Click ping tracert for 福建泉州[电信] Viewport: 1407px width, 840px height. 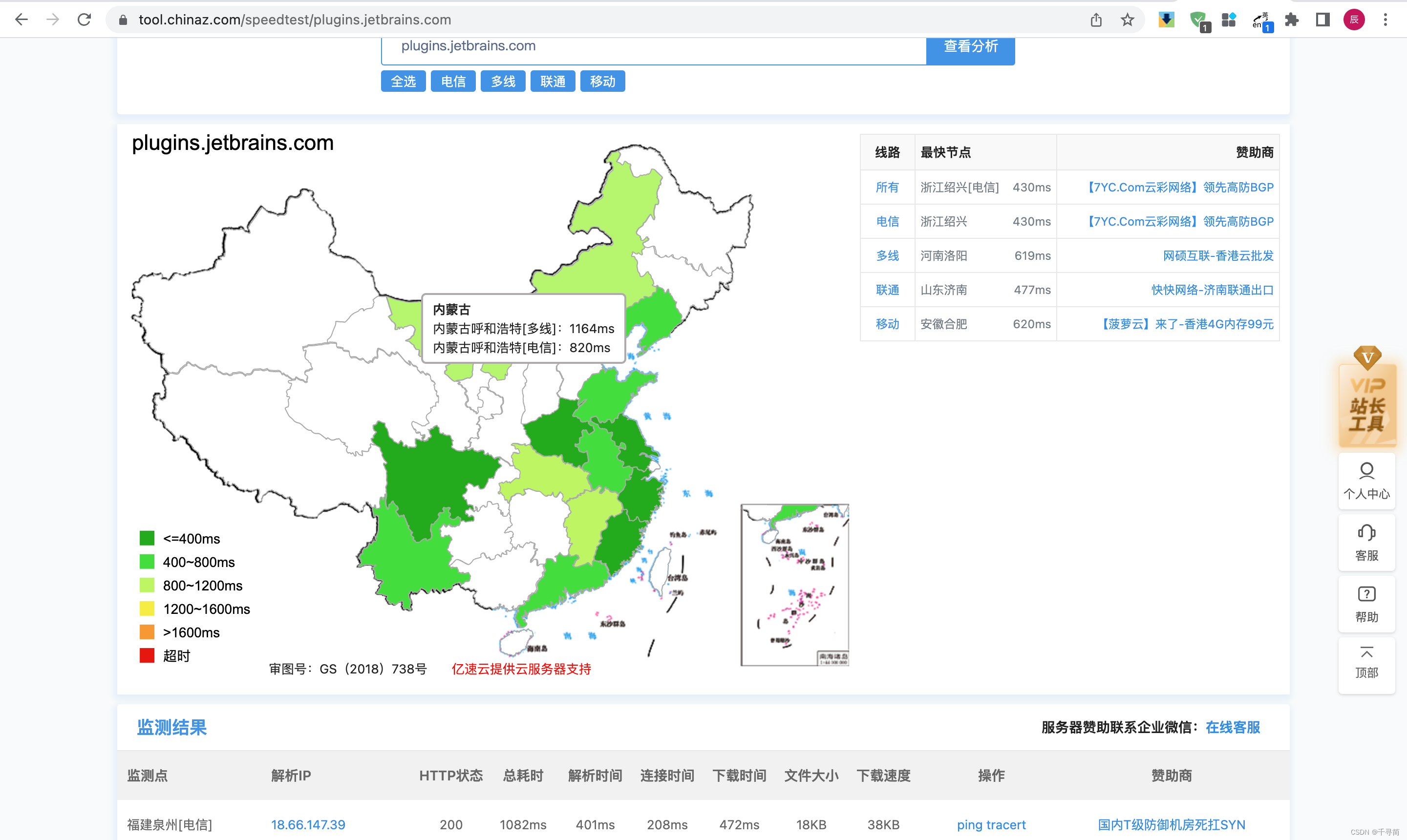click(991, 825)
